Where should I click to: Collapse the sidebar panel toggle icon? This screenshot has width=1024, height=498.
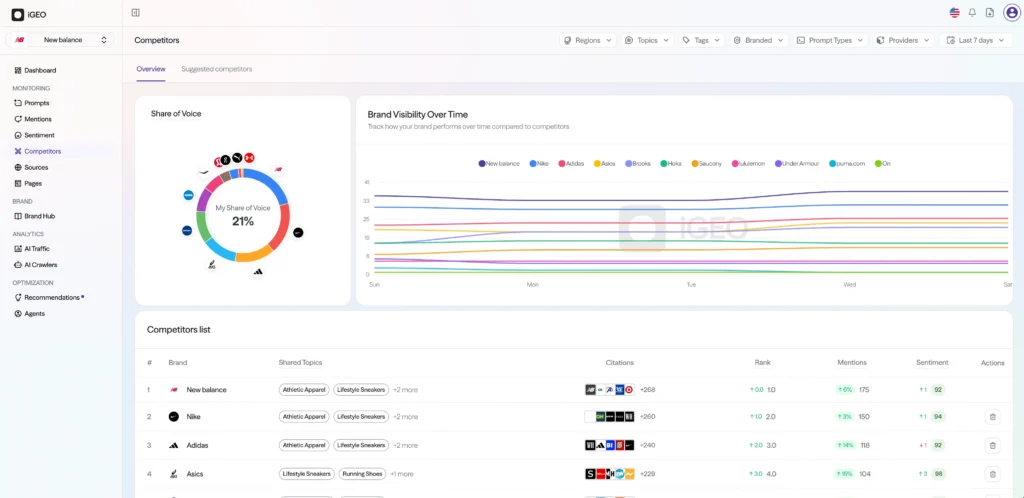pyautogui.click(x=136, y=12)
